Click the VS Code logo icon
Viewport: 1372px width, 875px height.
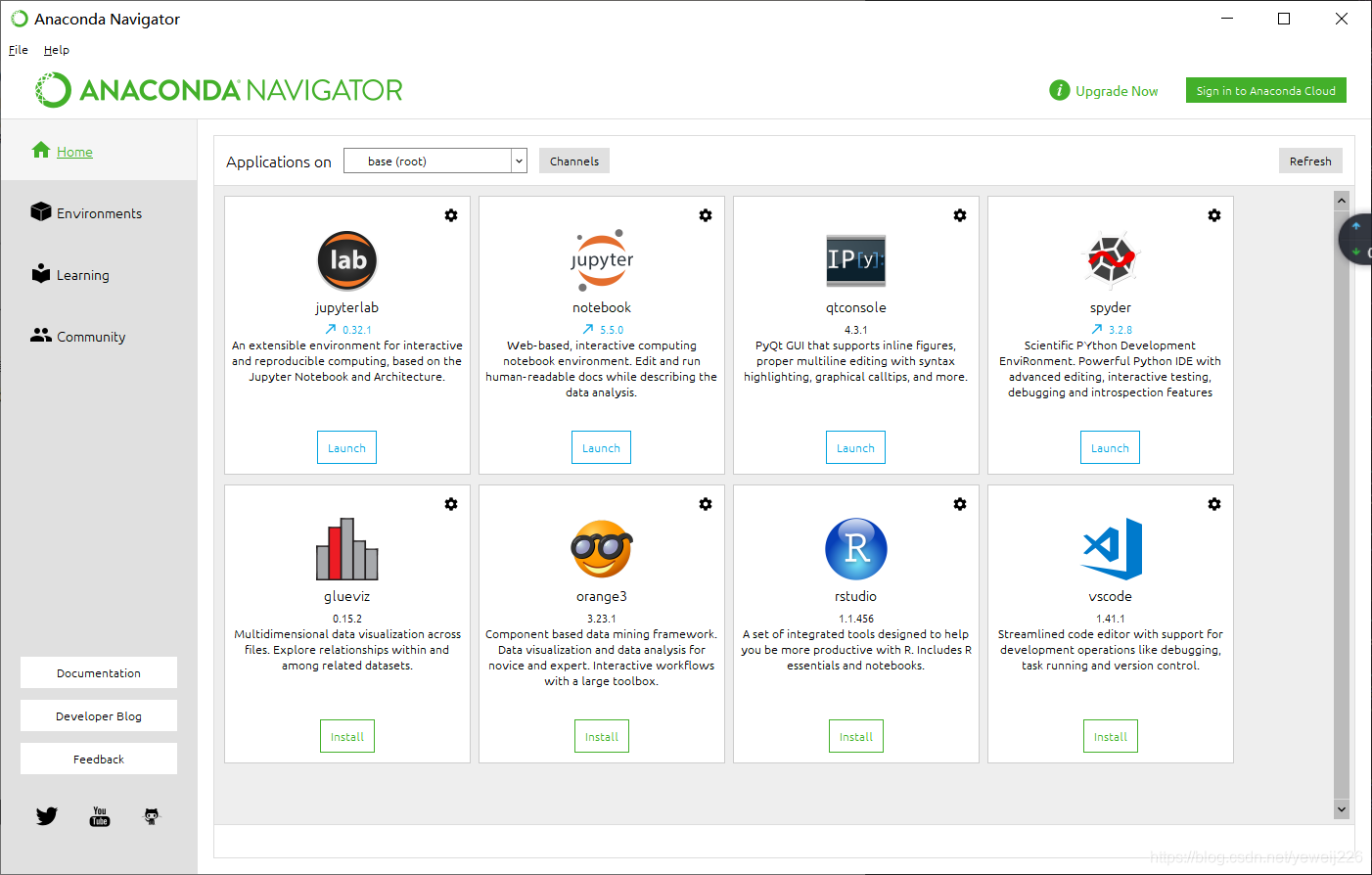[x=1112, y=549]
